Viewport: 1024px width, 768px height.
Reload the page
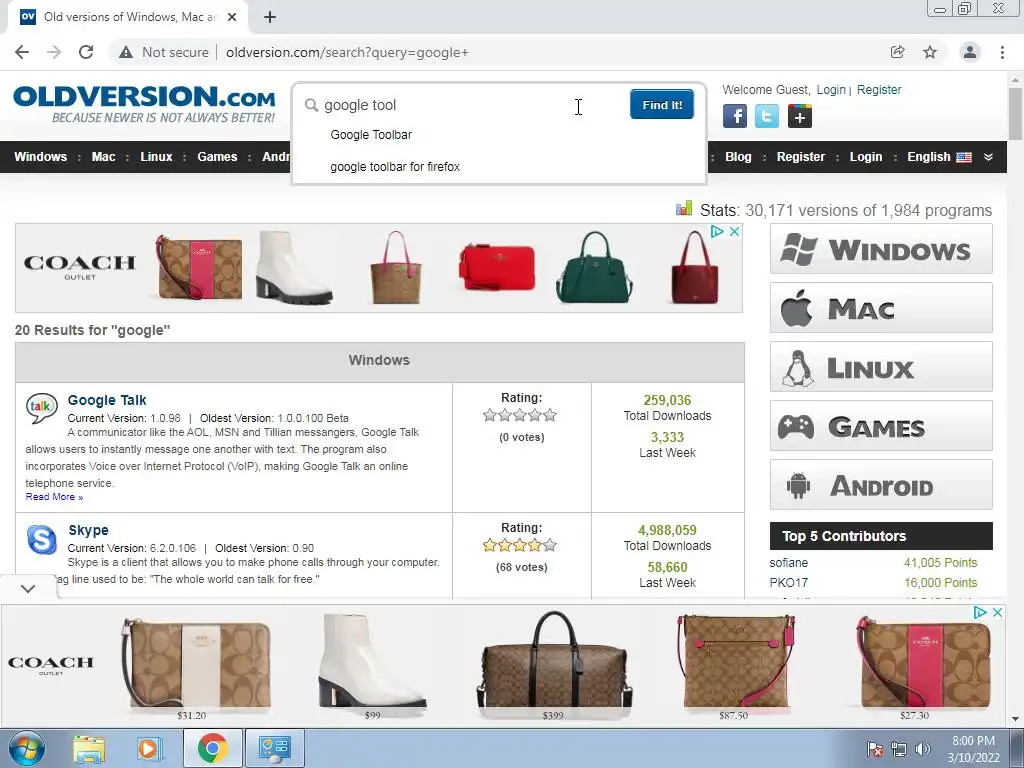pos(86,52)
